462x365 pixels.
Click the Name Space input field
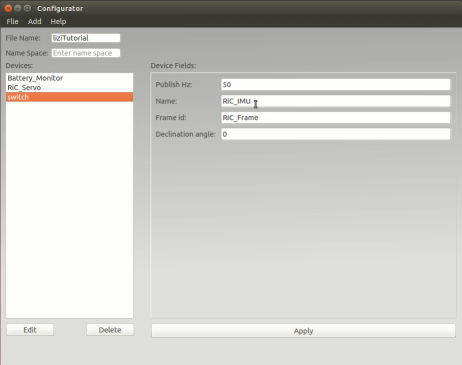pyautogui.click(x=86, y=53)
